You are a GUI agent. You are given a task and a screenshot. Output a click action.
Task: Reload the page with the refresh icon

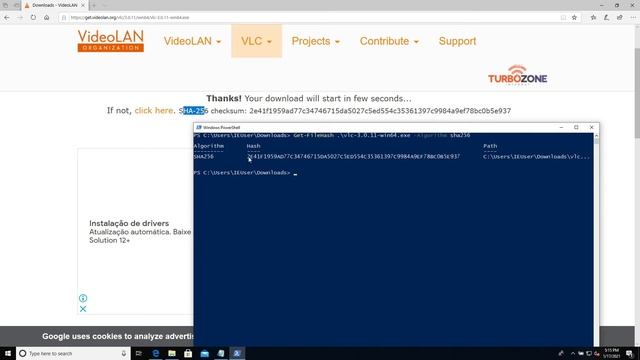tap(33, 18)
